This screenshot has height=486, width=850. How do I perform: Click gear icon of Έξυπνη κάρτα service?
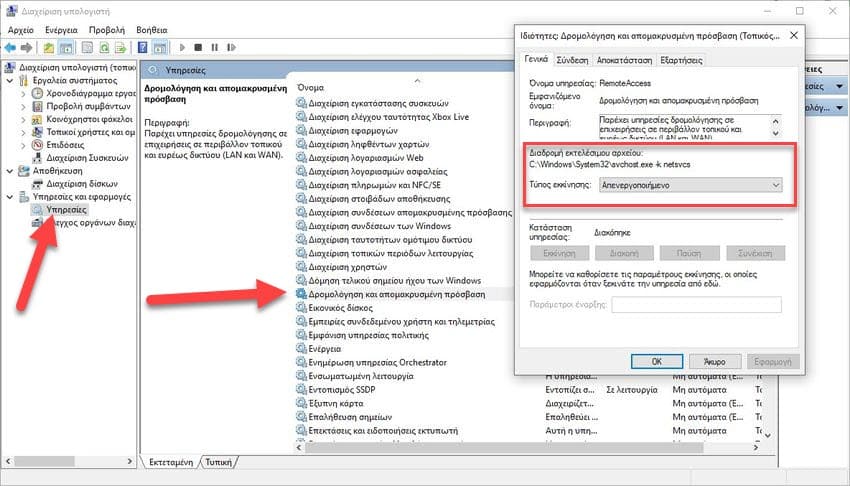pyautogui.click(x=301, y=403)
